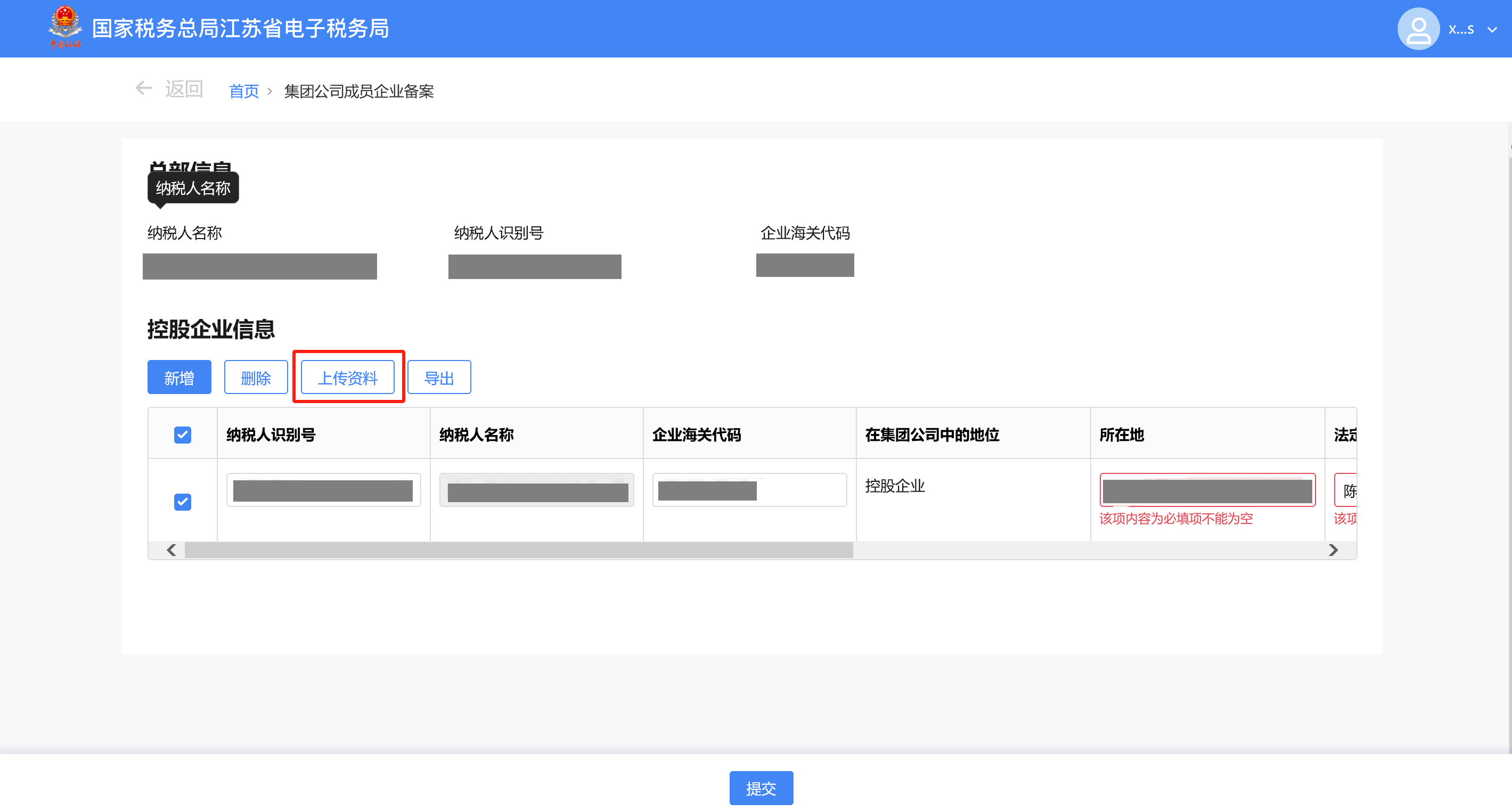Go to 首页 breadcrumb link
This screenshot has height=811, width=1512.
[x=243, y=91]
